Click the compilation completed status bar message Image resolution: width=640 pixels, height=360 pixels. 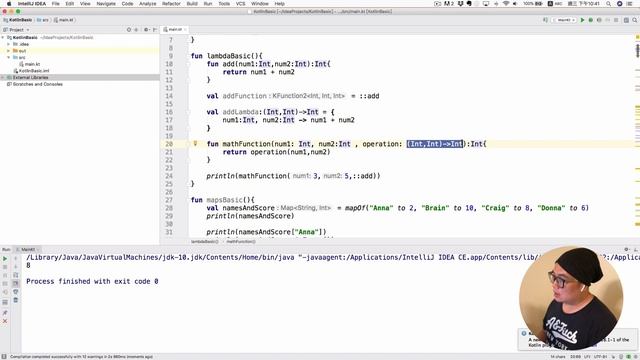(81, 357)
